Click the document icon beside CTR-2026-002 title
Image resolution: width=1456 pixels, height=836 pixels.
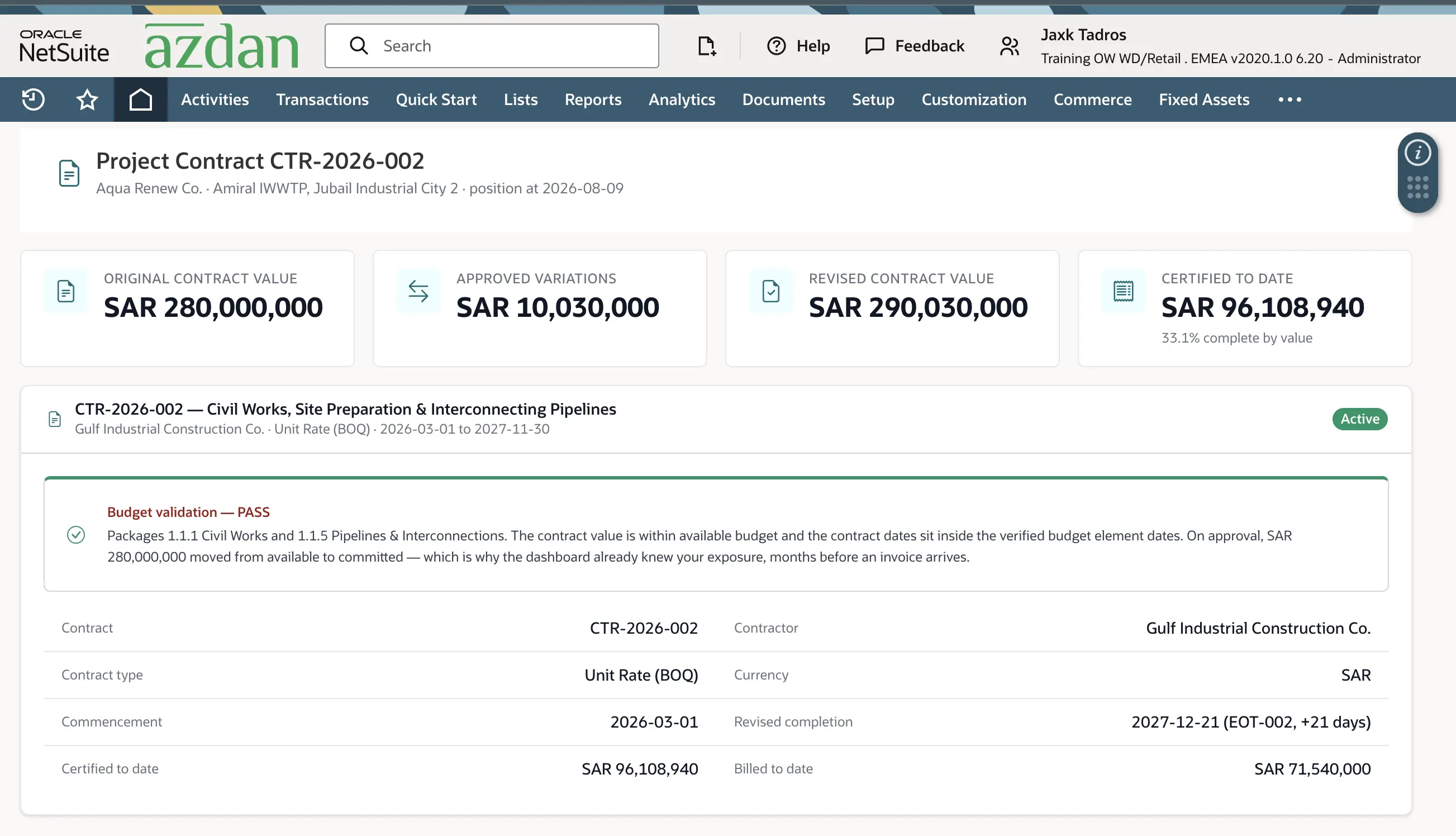[x=55, y=419]
